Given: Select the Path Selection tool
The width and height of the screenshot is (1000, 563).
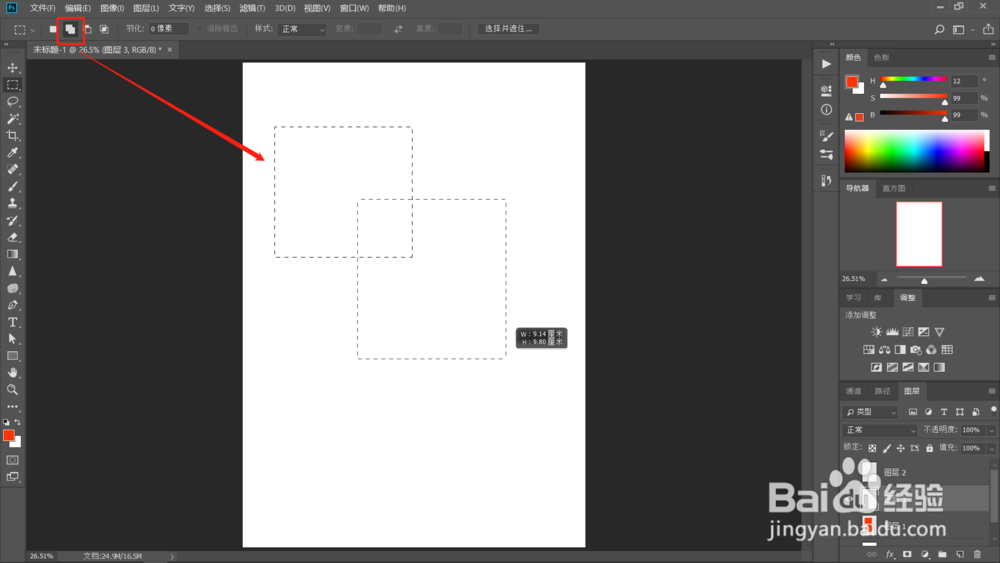Looking at the screenshot, I should click(x=12, y=339).
